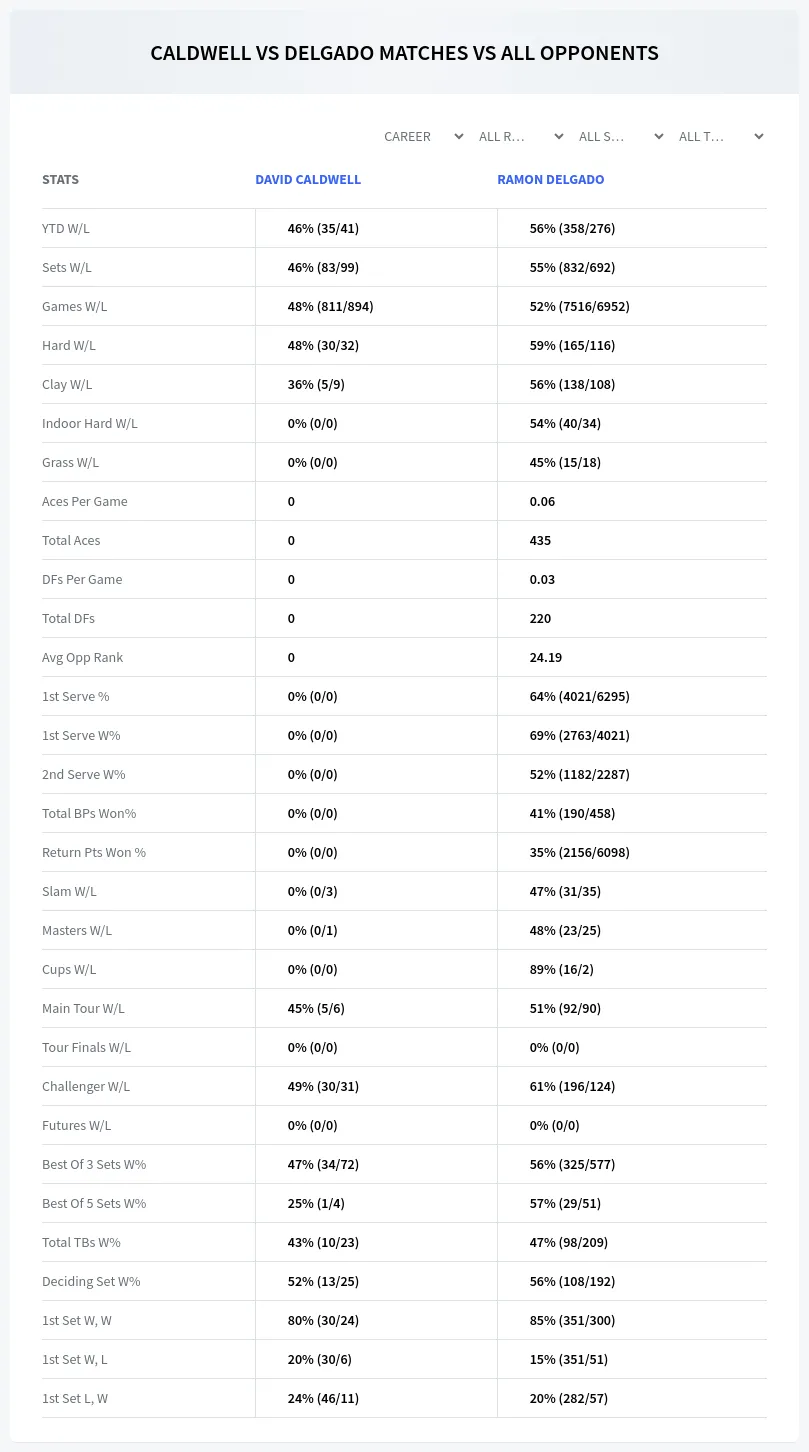Select the Avg Opp Rank row label

(83, 657)
